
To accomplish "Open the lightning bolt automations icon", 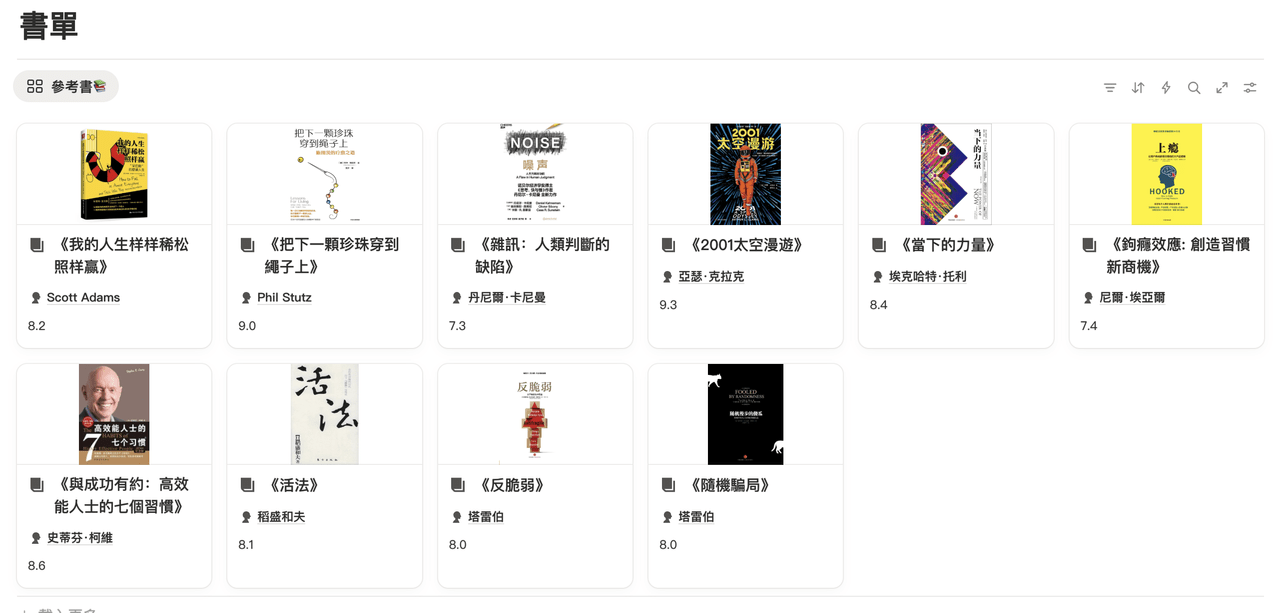I will (x=1166, y=88).
